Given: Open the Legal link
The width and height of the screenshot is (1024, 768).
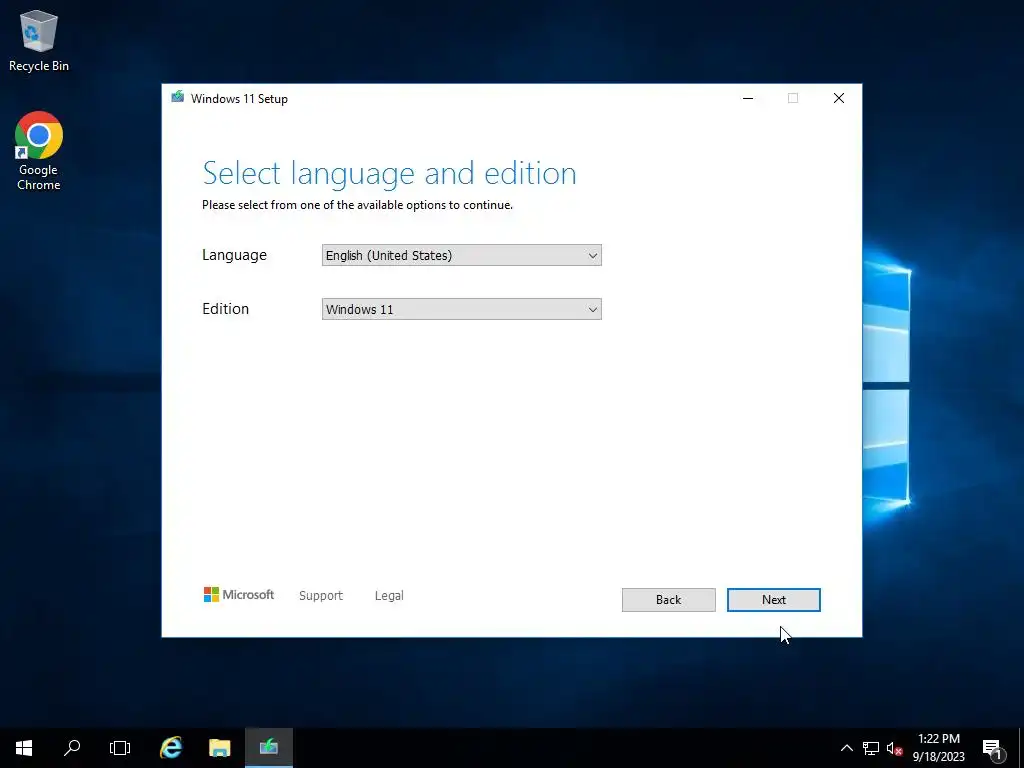Looking at the screenshot, I should click(x=389, y=596).
